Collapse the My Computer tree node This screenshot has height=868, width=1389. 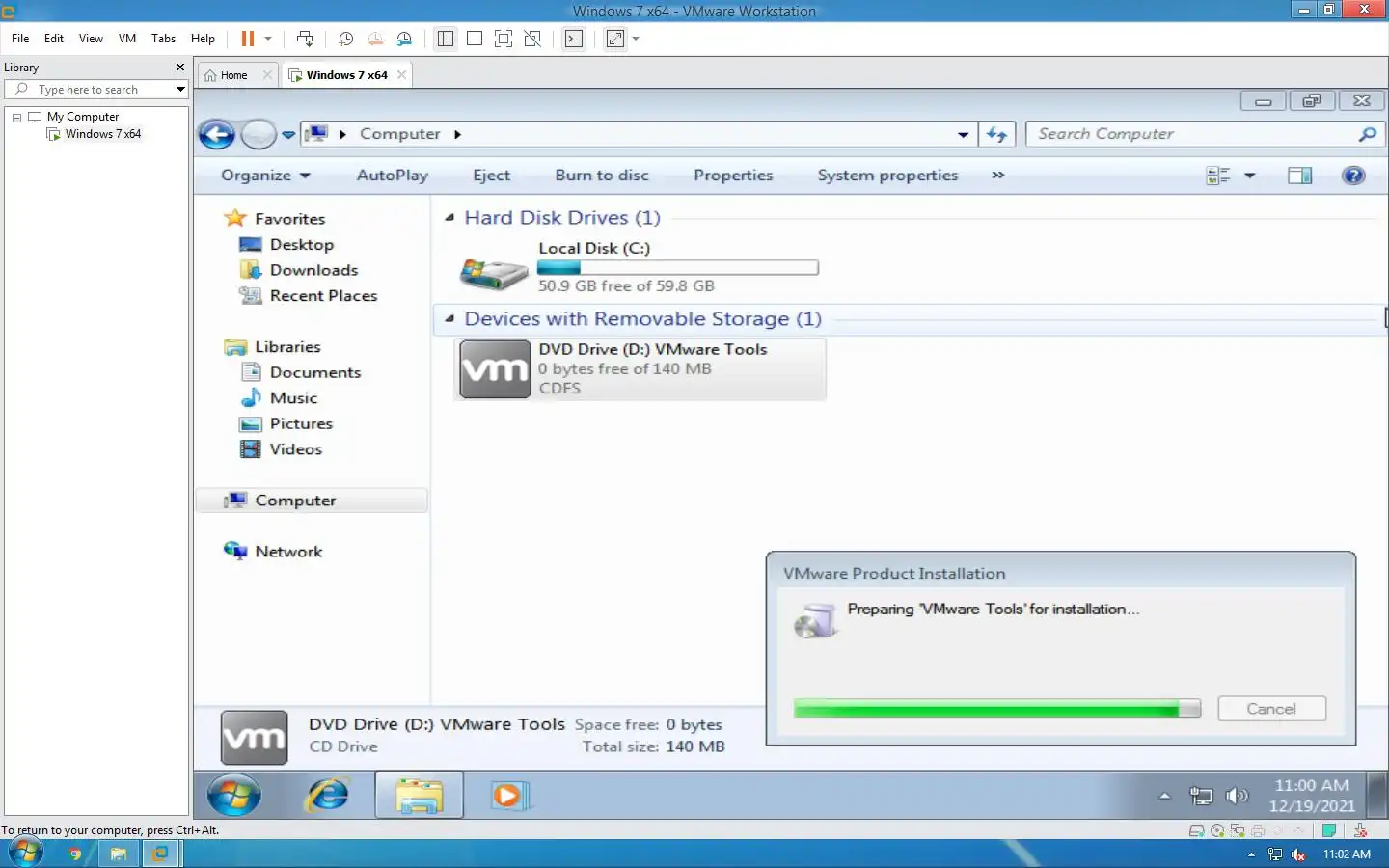point(16,117)
